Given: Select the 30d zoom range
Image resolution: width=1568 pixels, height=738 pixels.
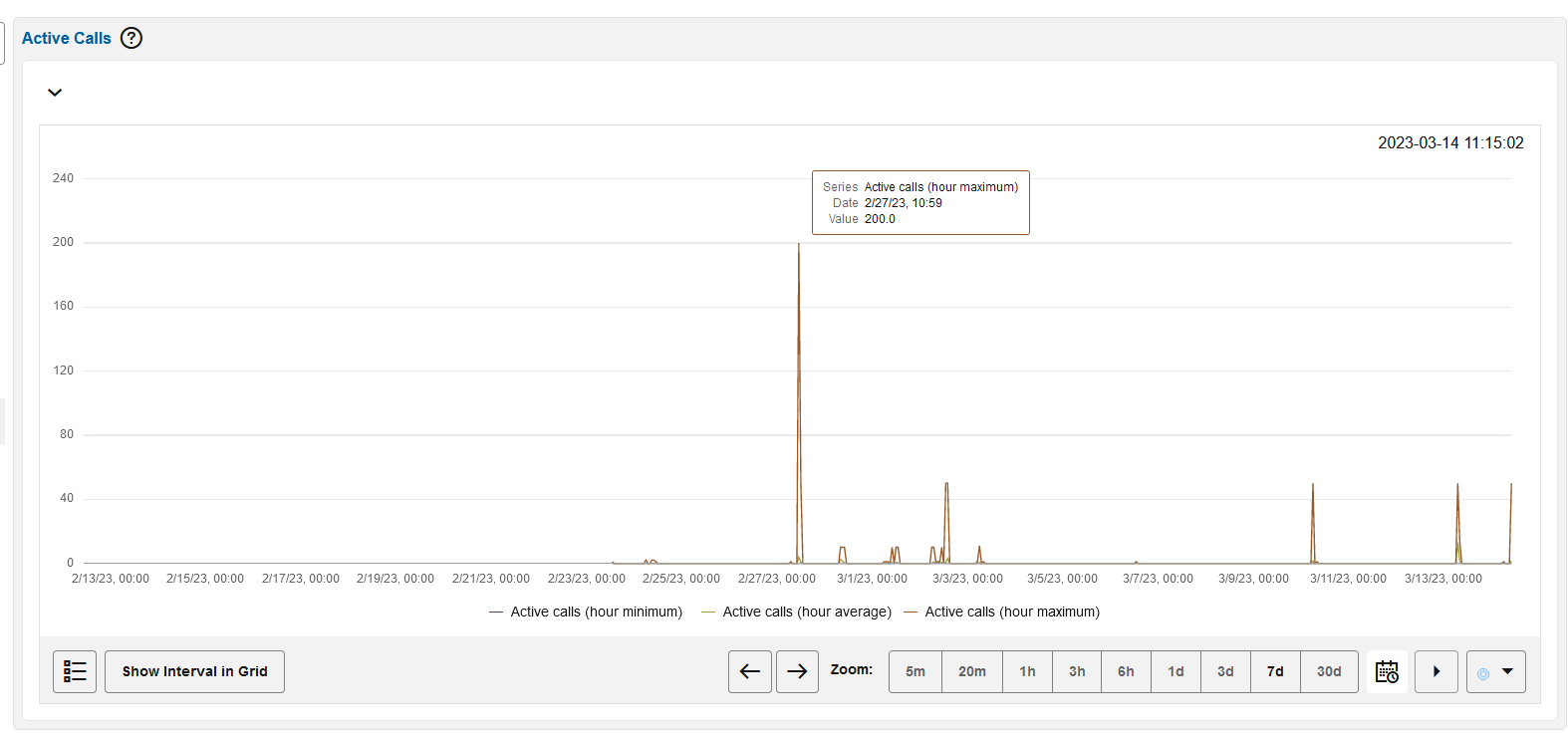Looking at the screenshot, I should tap(1329, 671).
